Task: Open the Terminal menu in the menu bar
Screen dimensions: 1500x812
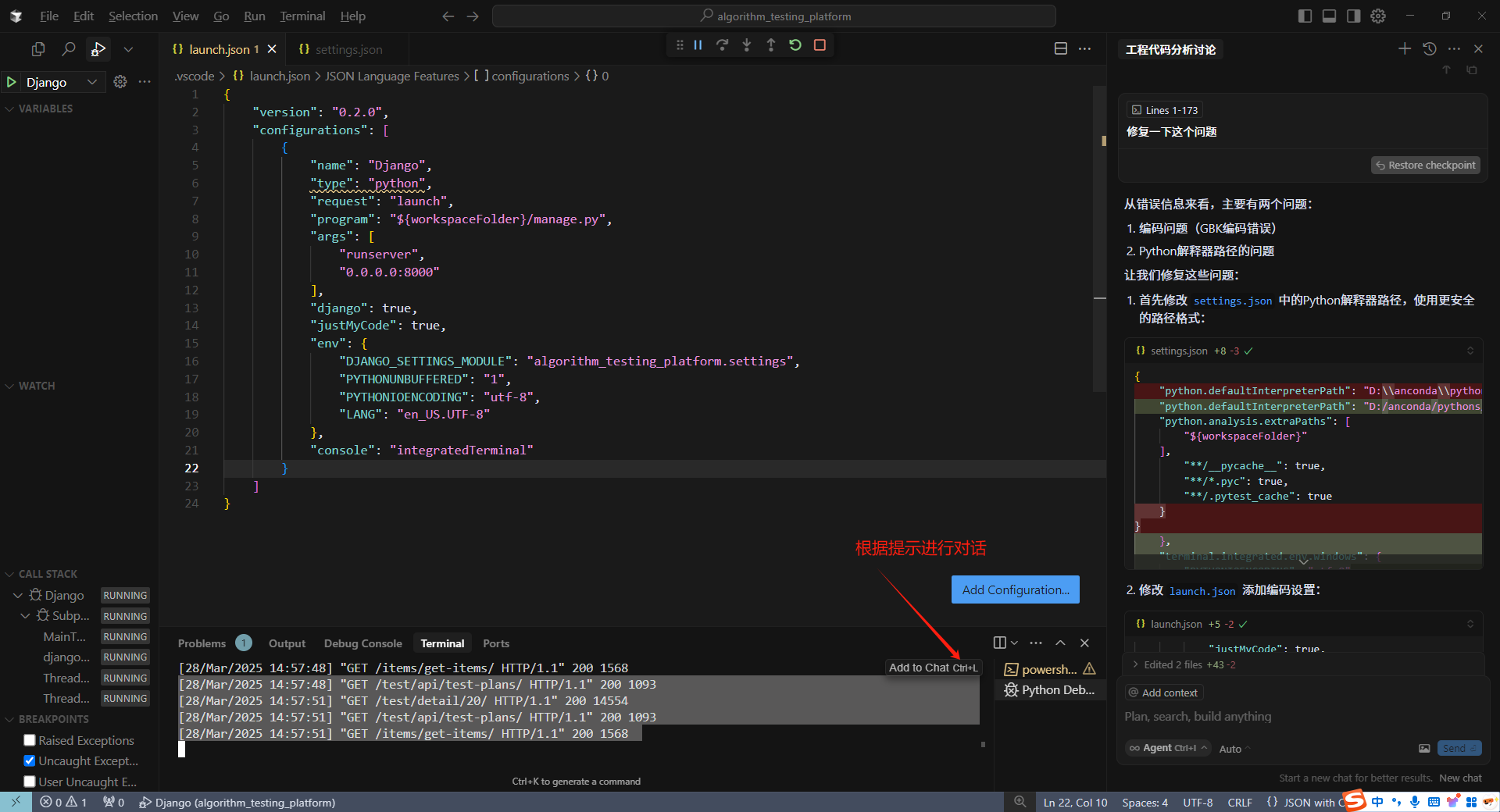Action: pyautogui.click(x=302, y=16)
